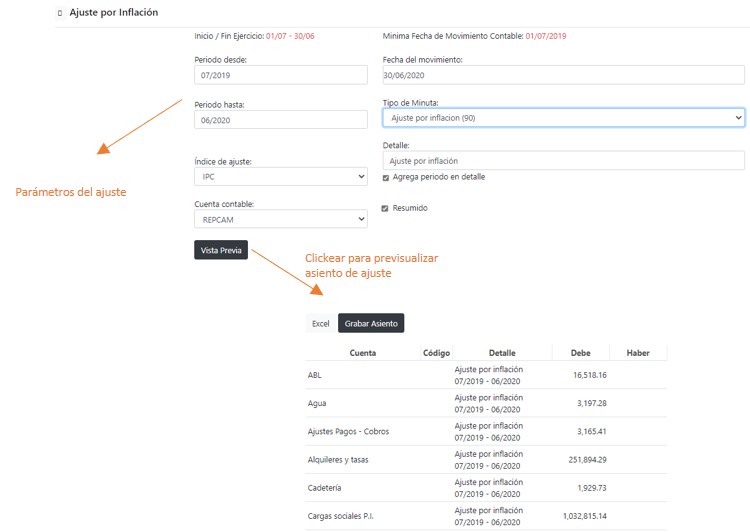Viewport: 750px width, 532px height.
Task: Check the Agrega periodo en detalle box
Action: pyautogui.click(x=386, y=178)
